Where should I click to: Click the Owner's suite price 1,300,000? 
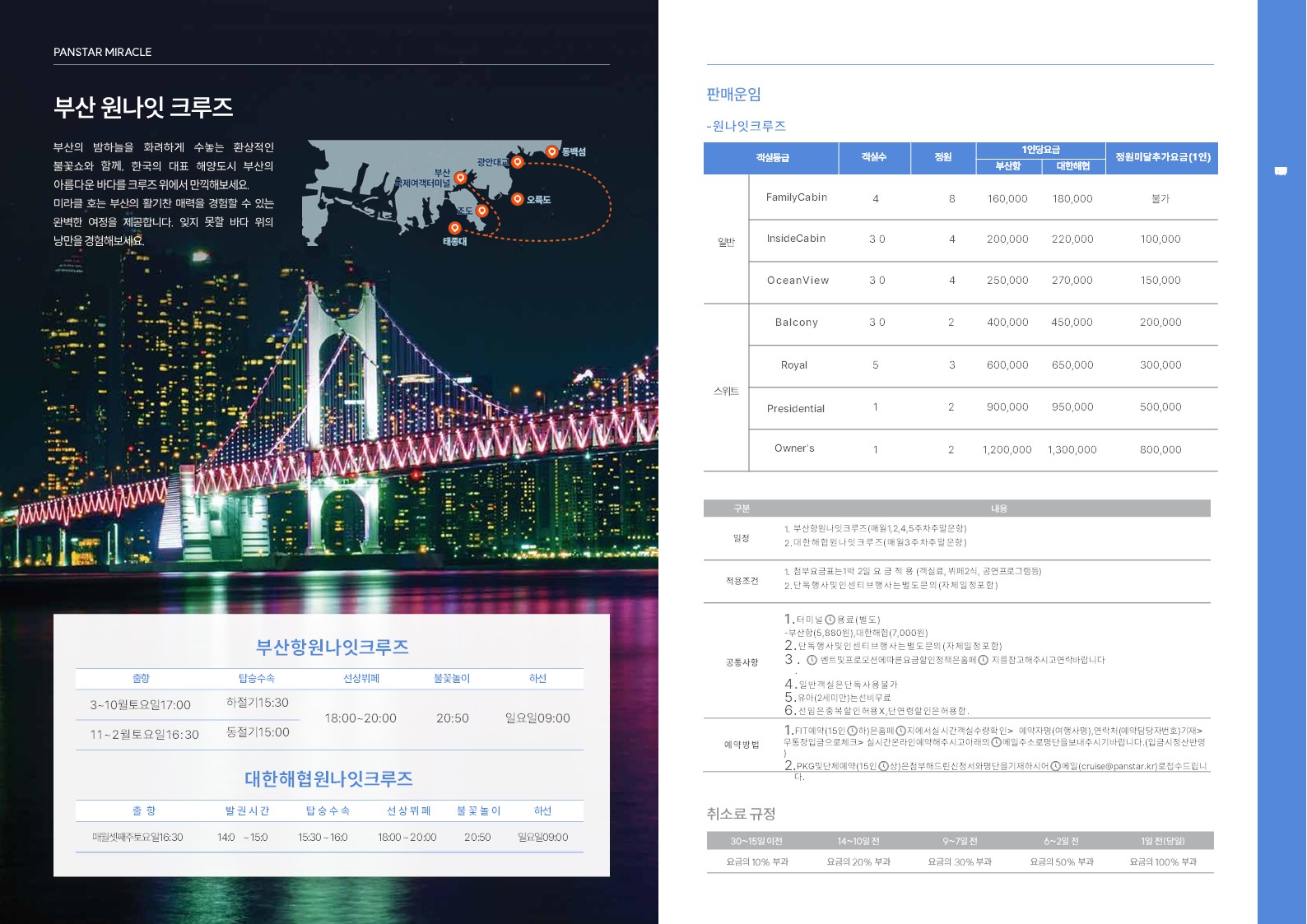pos(1072,450)
